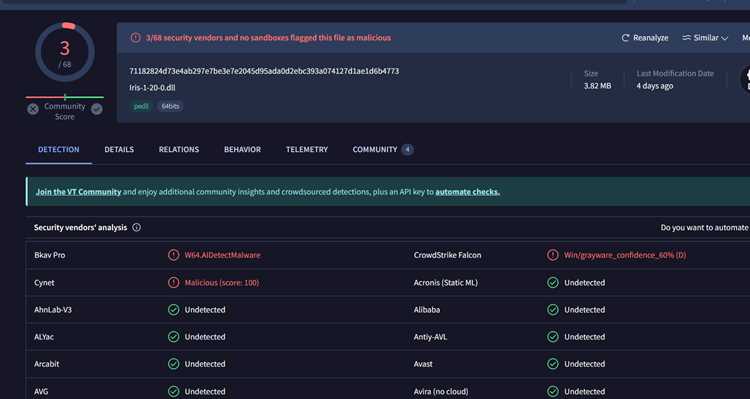The height and width of the screenshot is (399, 750).
Task: Open the TELEMETRY tab
Action: pos(307,149)
